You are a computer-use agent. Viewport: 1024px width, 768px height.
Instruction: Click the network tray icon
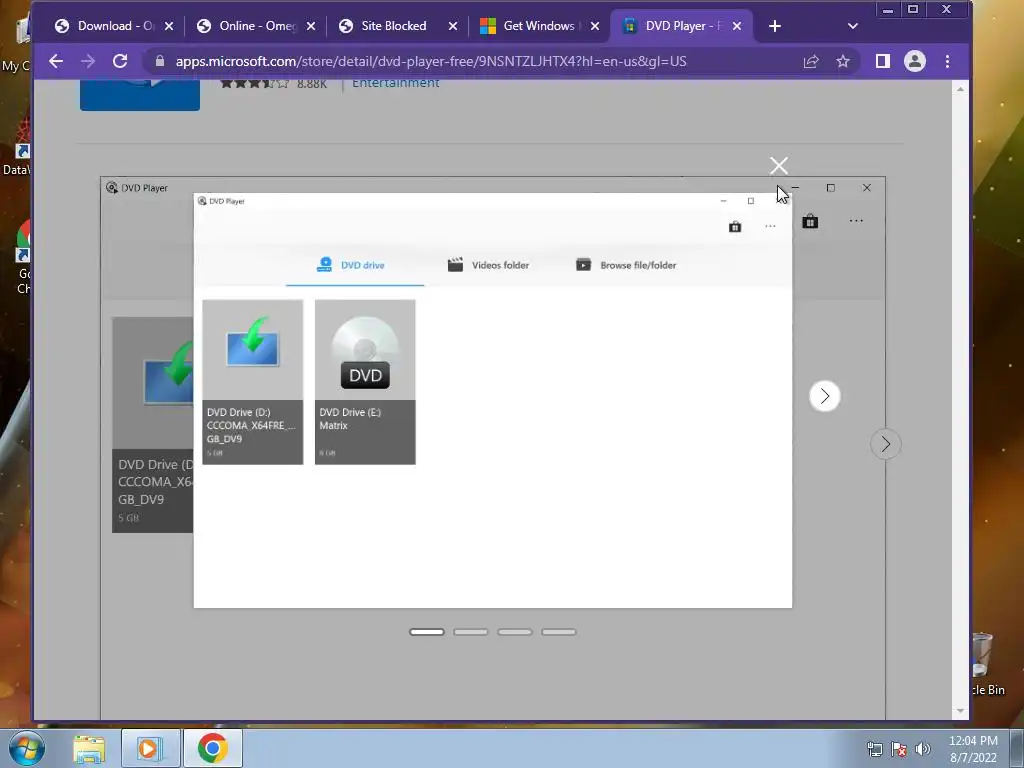coord(874,749)
